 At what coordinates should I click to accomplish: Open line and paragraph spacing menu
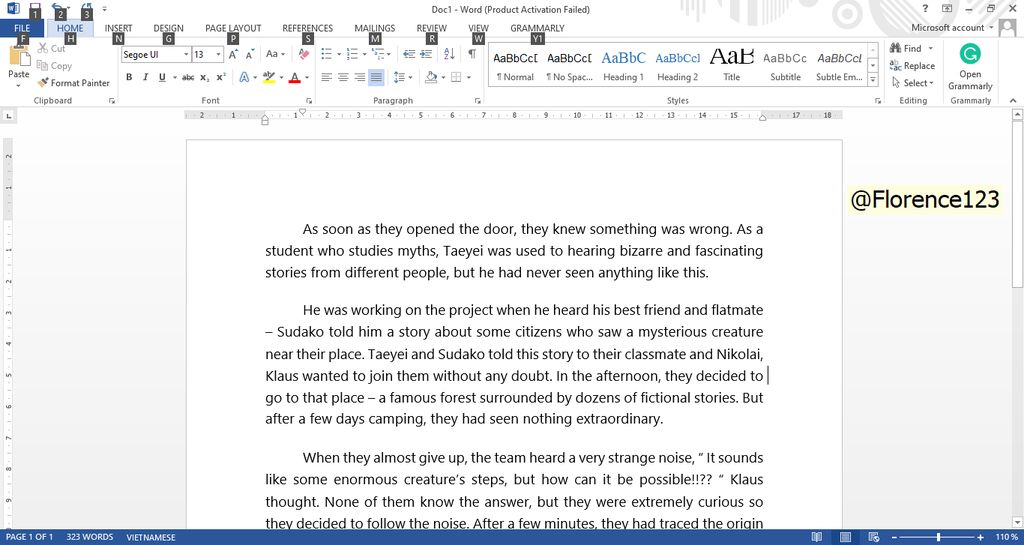pos(403,77)
